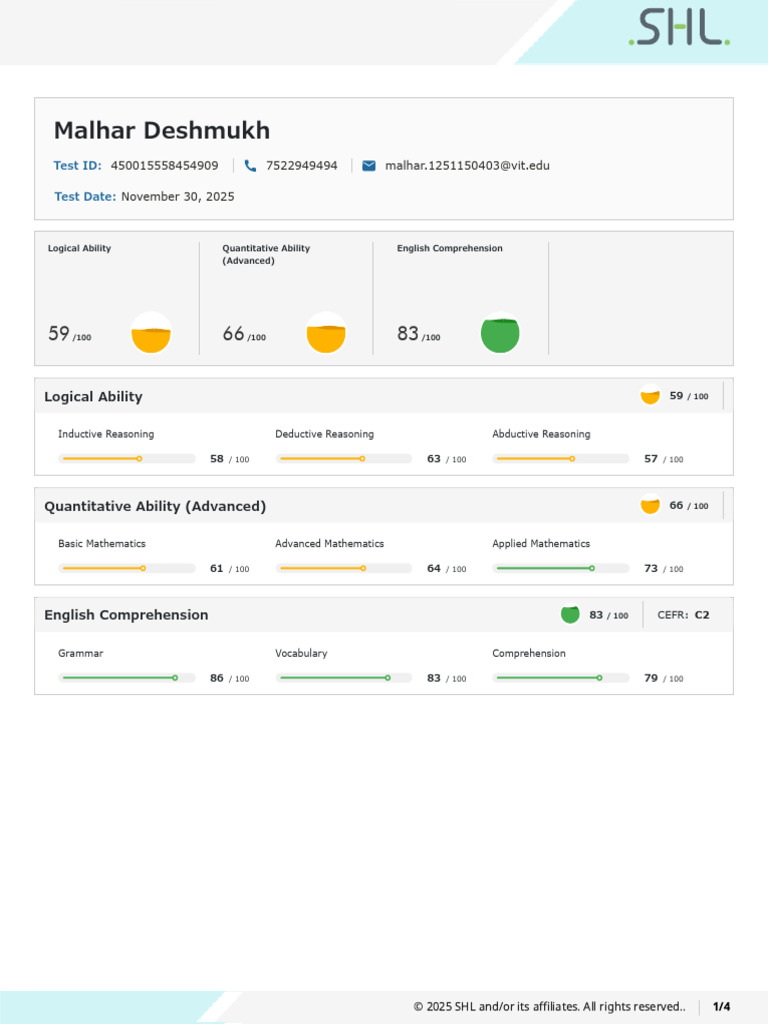The width and height of the screenshot is (768, 1024).
Task: Click the Inductive Reasoning label
Action: pos(106,434)
